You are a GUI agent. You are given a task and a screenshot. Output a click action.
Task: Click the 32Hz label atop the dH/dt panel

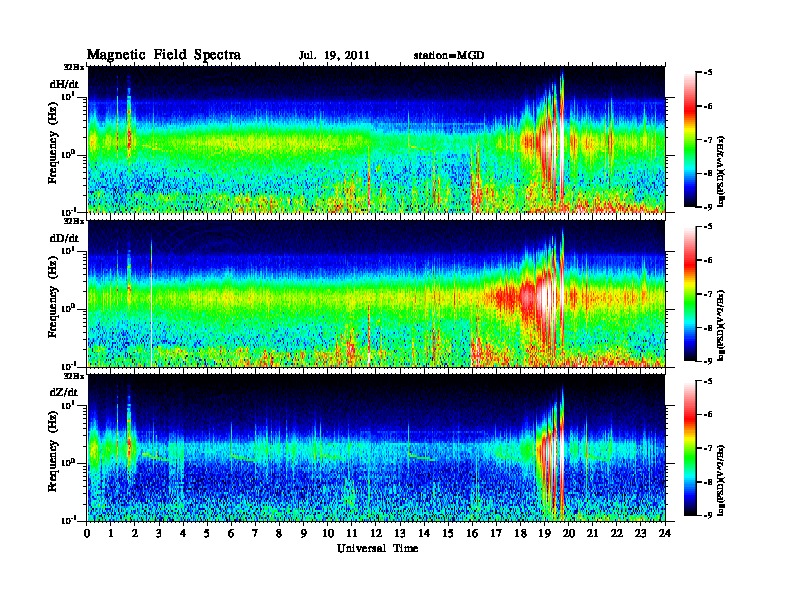click(73, 67)
